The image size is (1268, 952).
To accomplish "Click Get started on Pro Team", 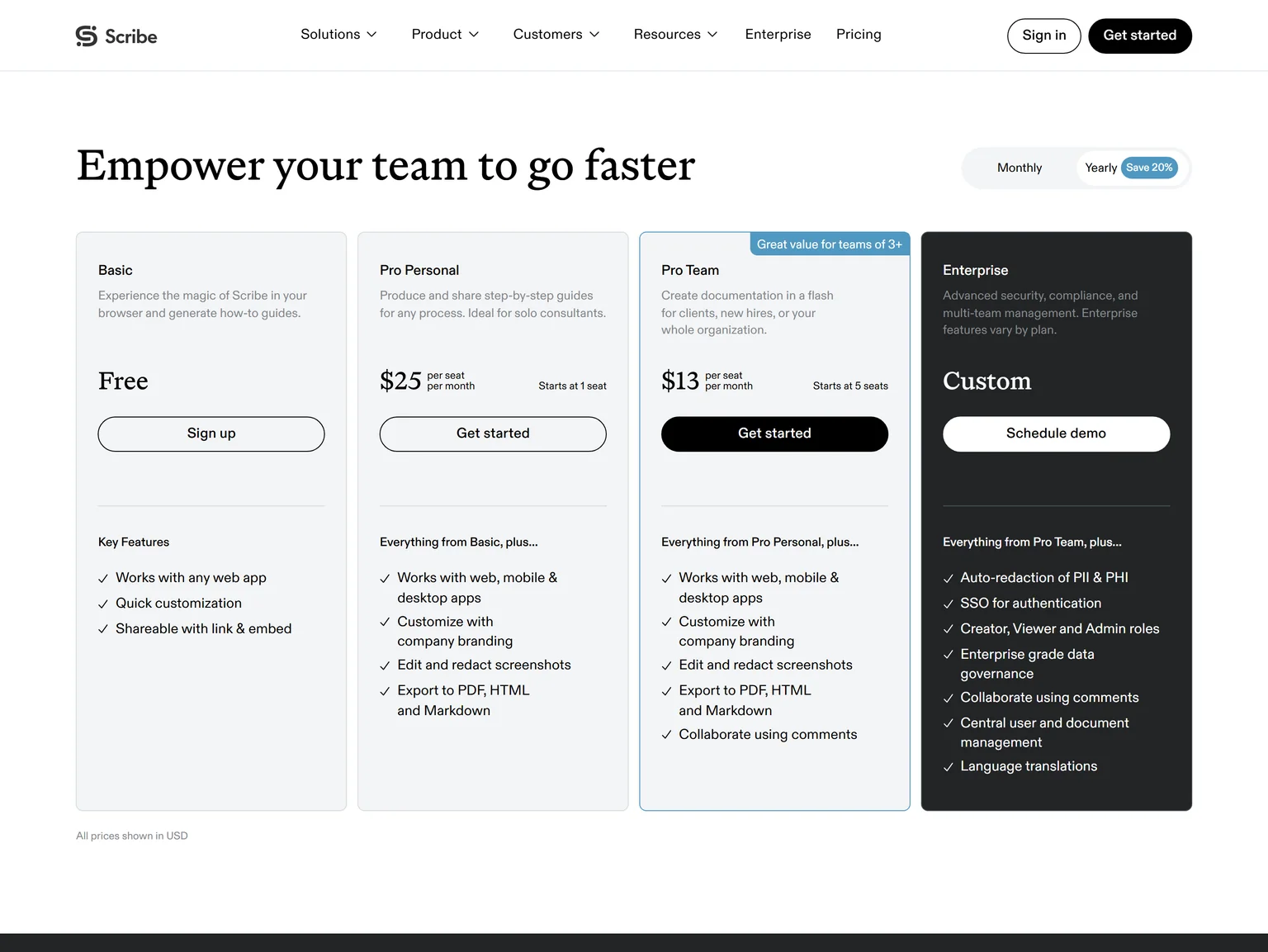I will (x=774, y=433).
